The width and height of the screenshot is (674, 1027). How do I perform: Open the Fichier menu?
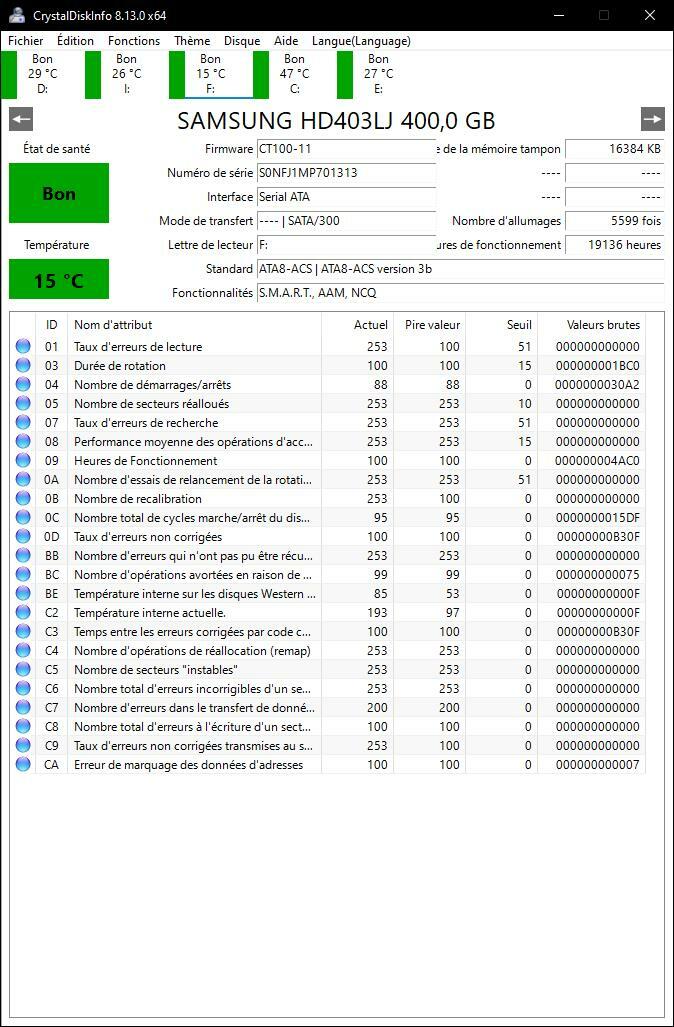(x=26, y=41)
